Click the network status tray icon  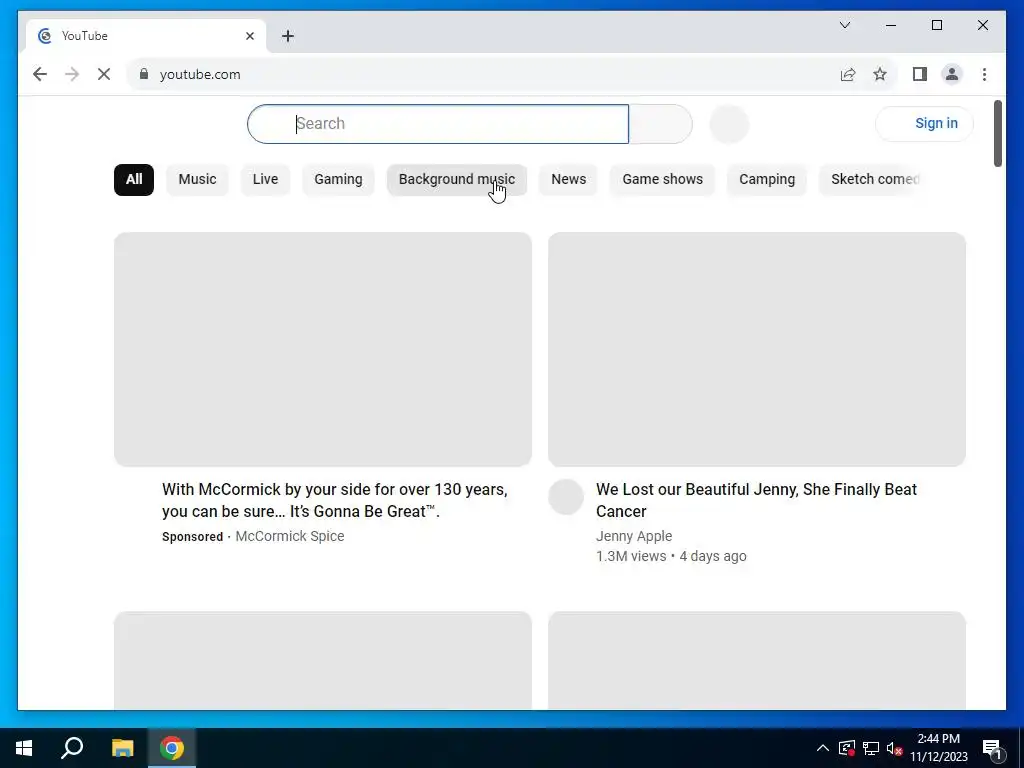[x=871, y=748]
